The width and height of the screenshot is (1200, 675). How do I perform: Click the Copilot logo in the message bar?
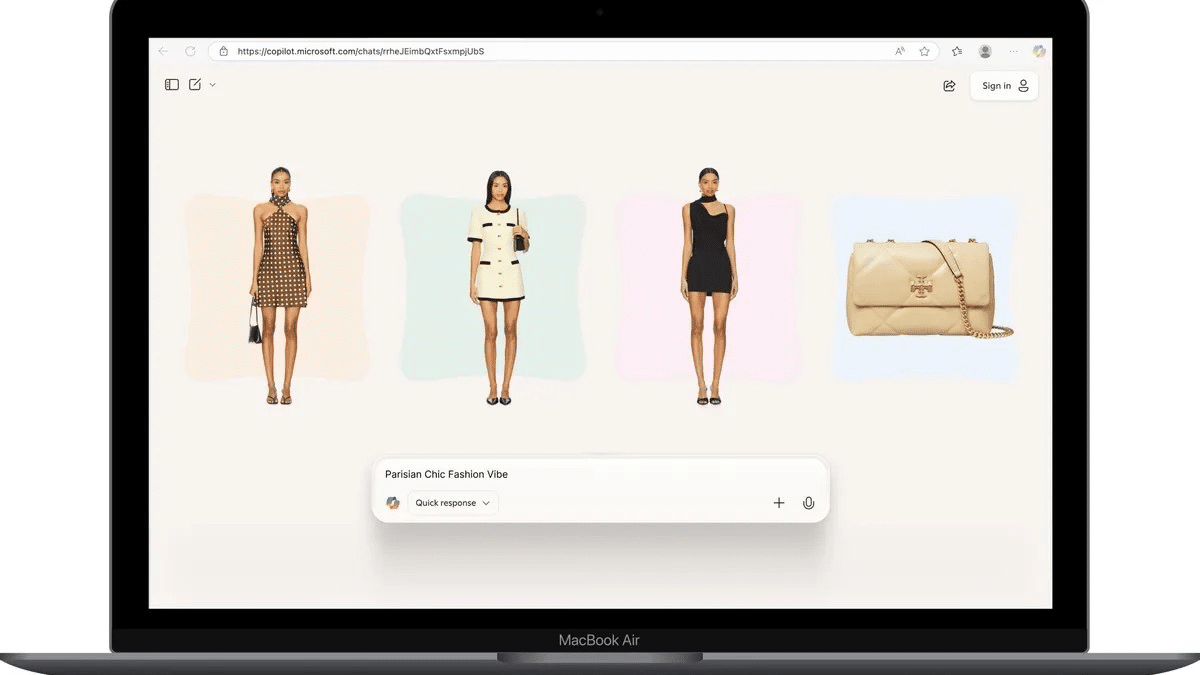pyautogui.click(x=393, y=502)
